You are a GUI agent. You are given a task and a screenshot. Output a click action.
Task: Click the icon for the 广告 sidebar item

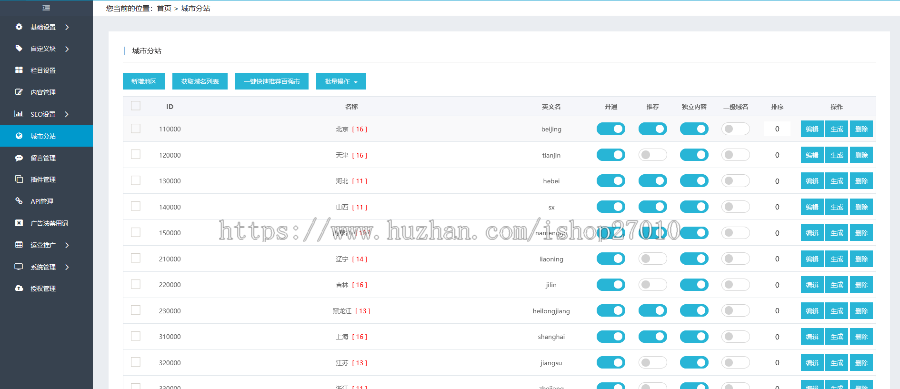pyautogui.click(x=19, y=223)
